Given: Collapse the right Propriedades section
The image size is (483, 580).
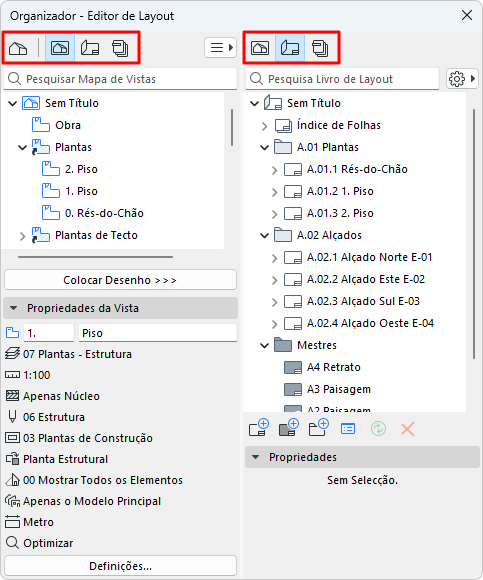Looking at the screenshot, I should coord(255,457).
